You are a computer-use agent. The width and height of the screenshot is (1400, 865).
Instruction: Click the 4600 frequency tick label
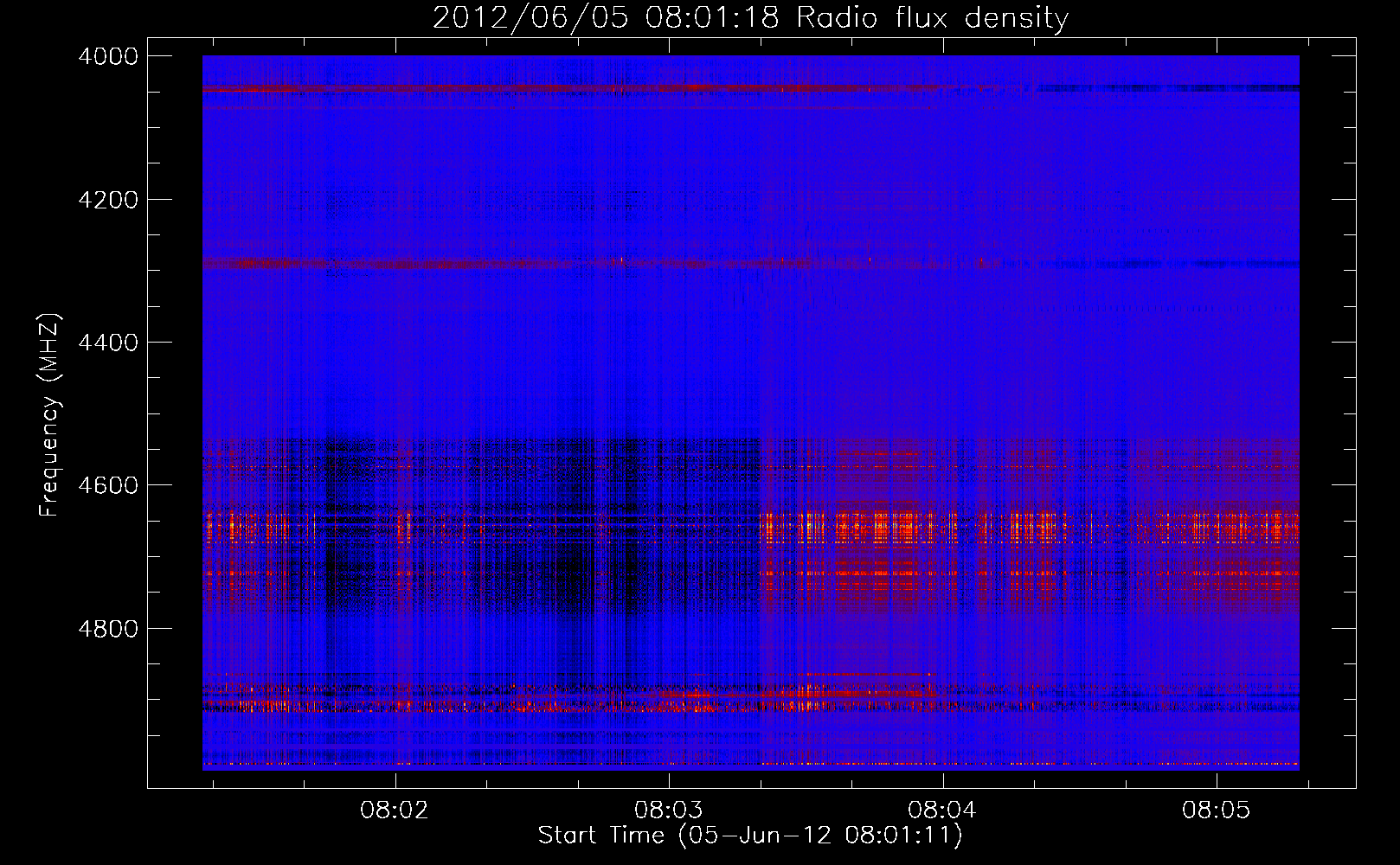pos(108,485)
